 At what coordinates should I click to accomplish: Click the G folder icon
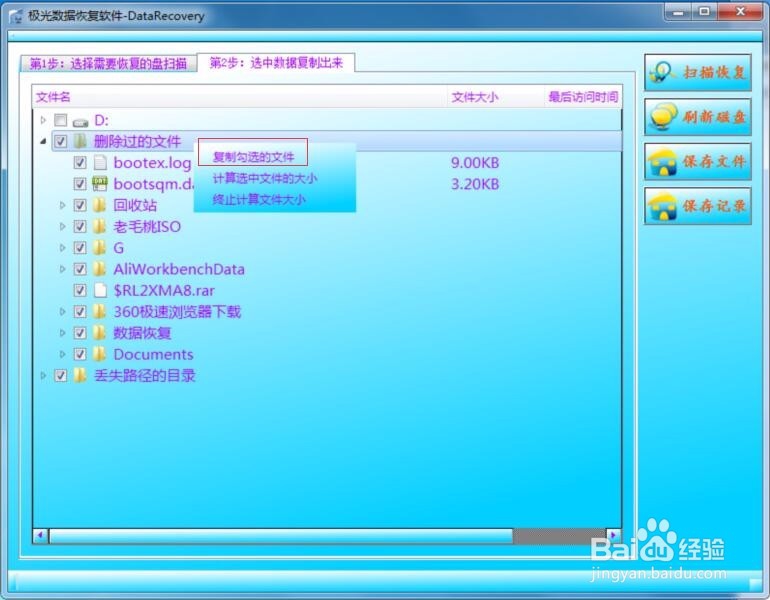click(99, 247)
